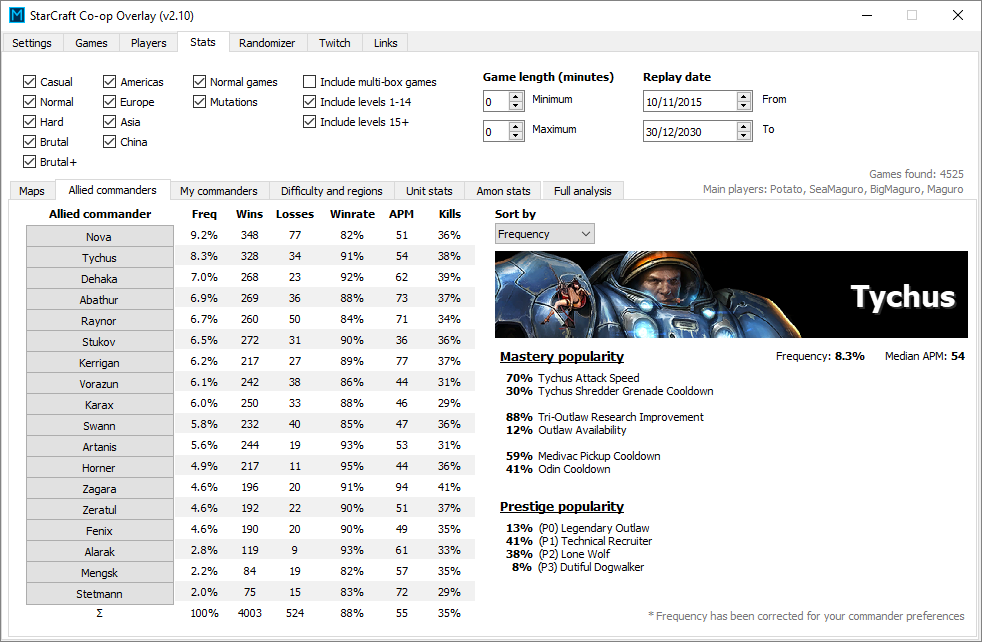
Task: Click the To date field 30/12/2030
Action: coord(690,132)
